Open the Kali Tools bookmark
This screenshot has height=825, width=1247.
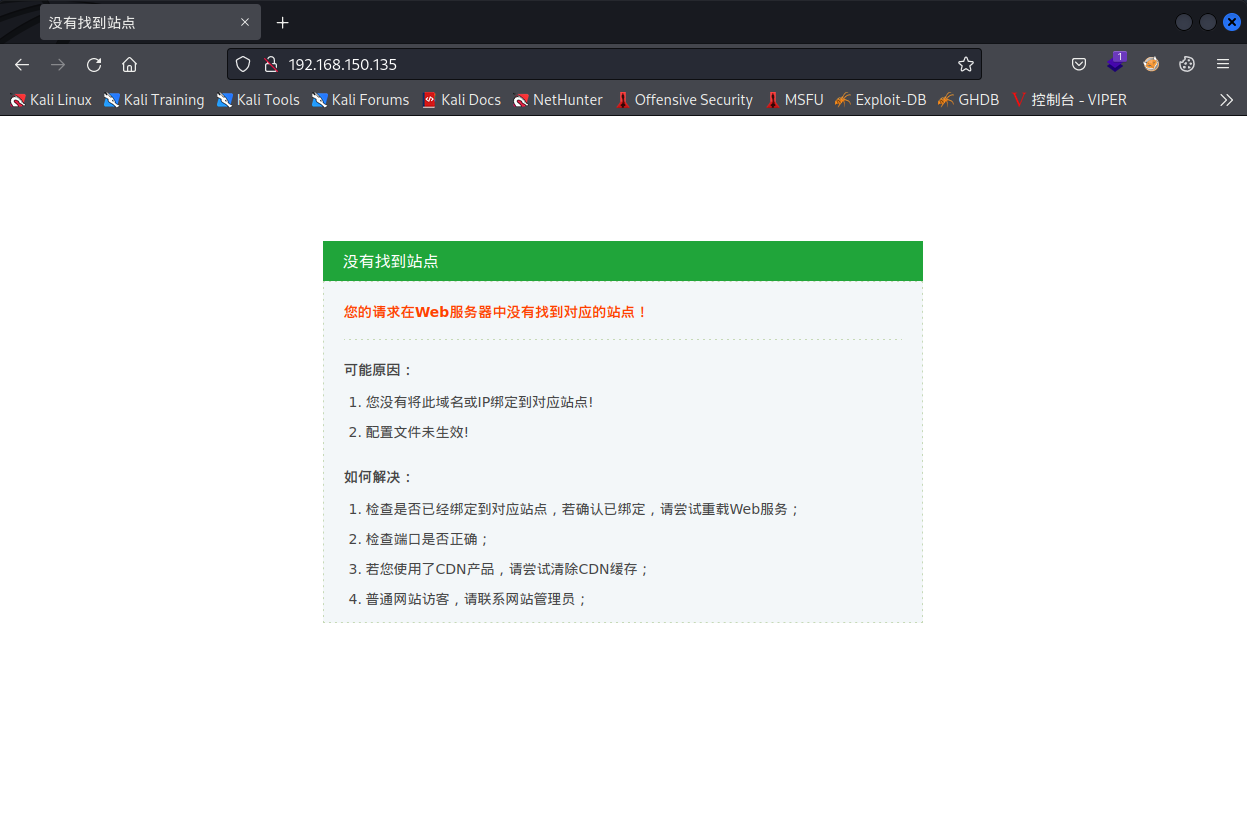(258, 100)
